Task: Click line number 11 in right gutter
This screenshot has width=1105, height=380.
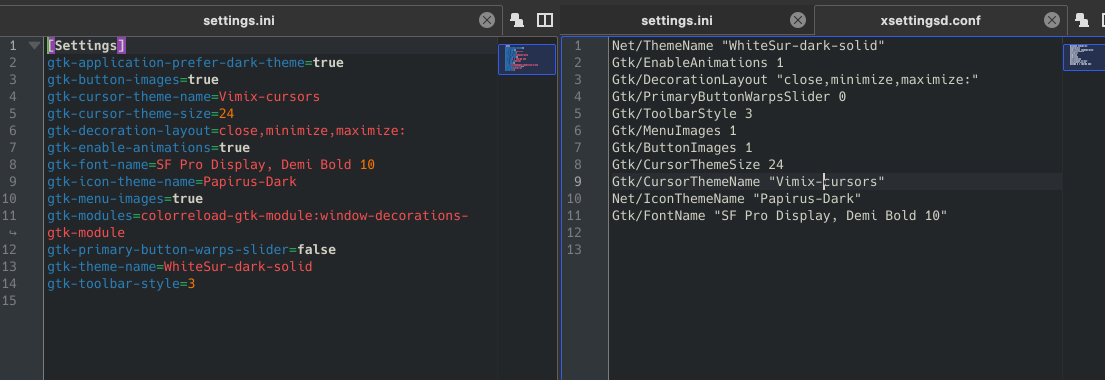Action: tap(574, 215)
